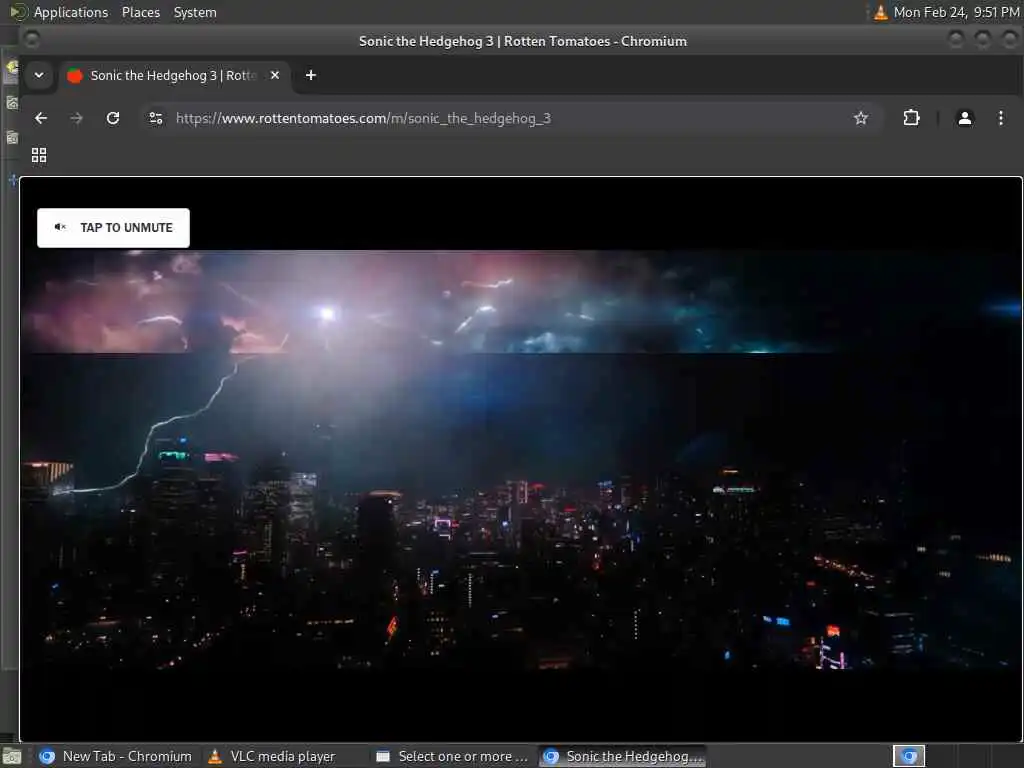Open a new tab with plus button
The width and height of the screenshot is (1024, 768).
(311, 75)
